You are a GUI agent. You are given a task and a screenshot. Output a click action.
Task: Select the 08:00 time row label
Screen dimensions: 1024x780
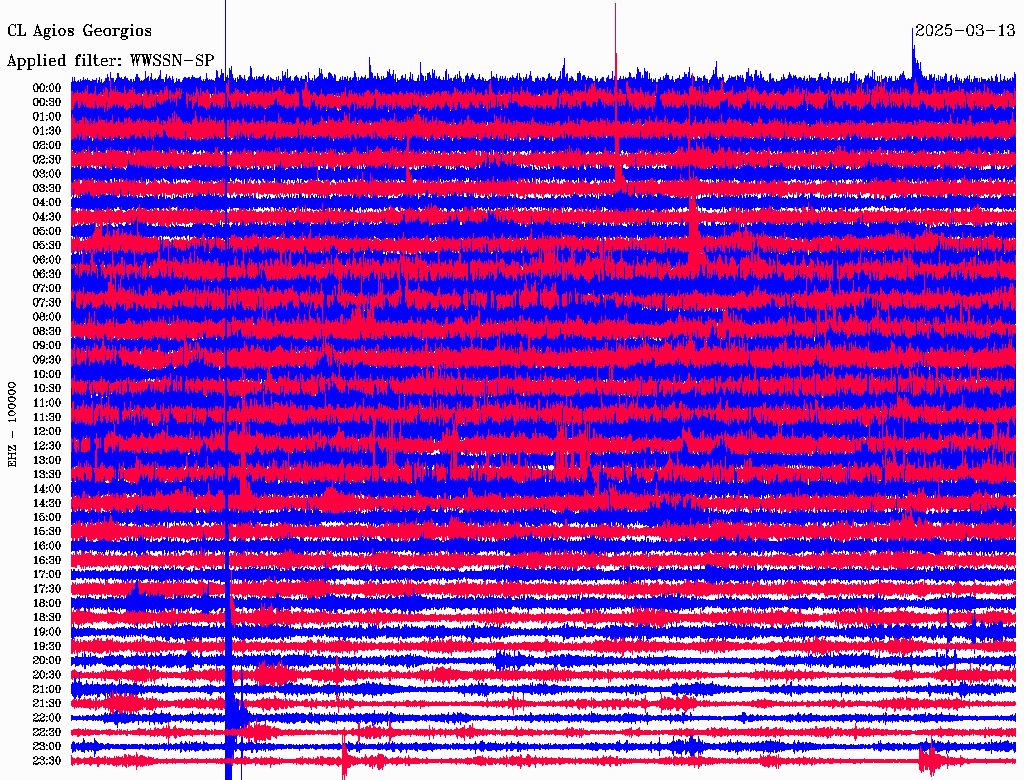click(x=47, y=317)
